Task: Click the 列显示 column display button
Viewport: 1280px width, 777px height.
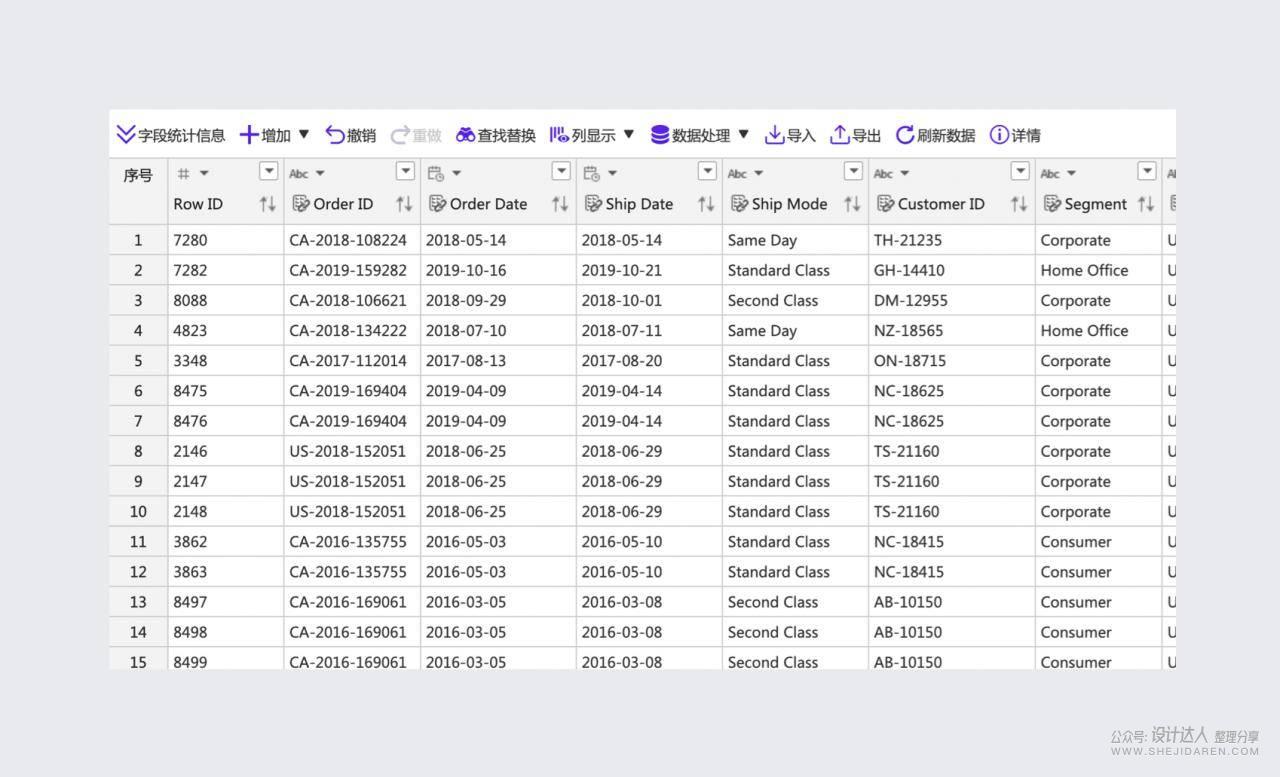Action: [x=583, y=135]
